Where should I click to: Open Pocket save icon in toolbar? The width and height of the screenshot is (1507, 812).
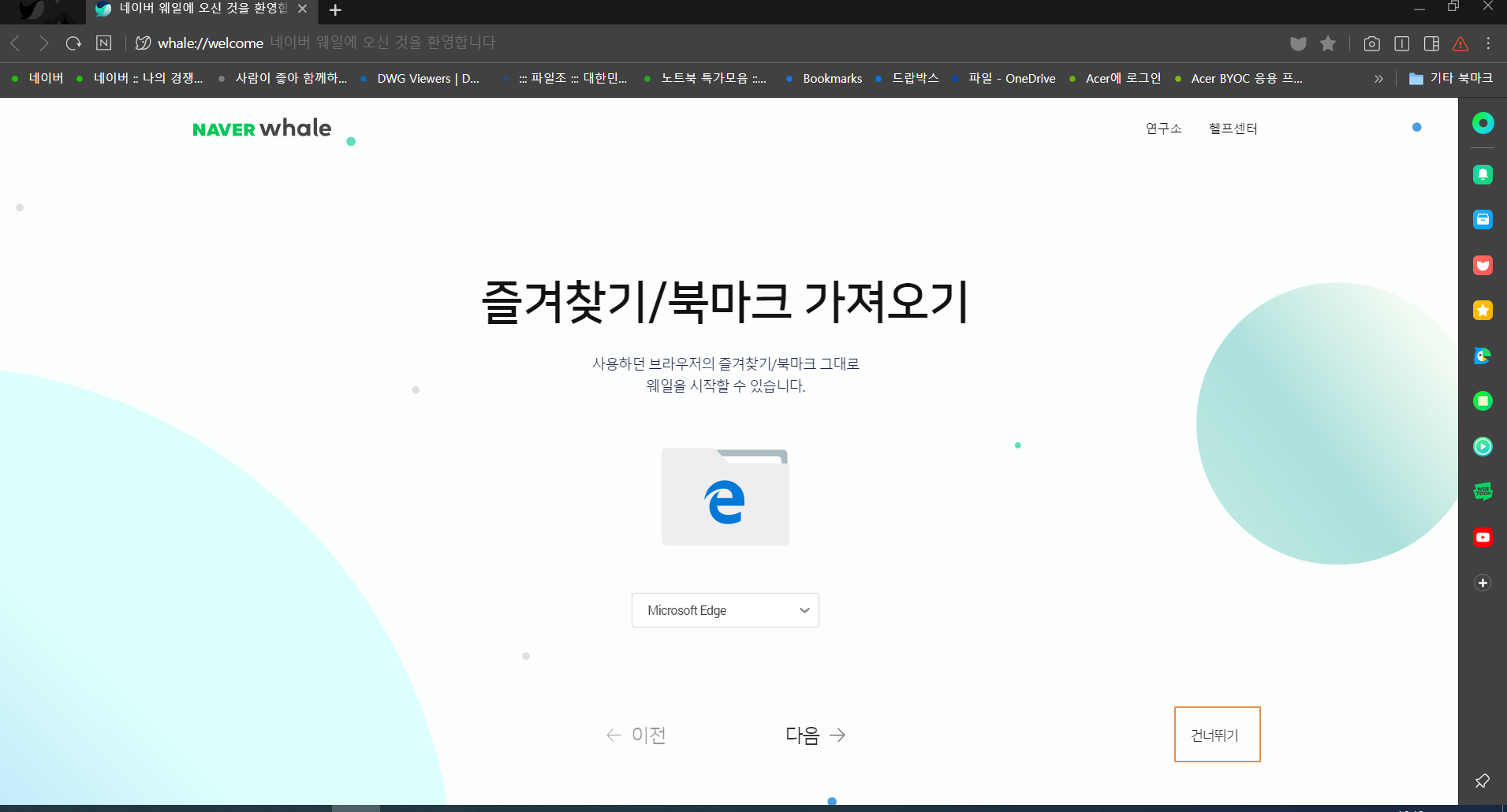click(x=1298, y=43)
